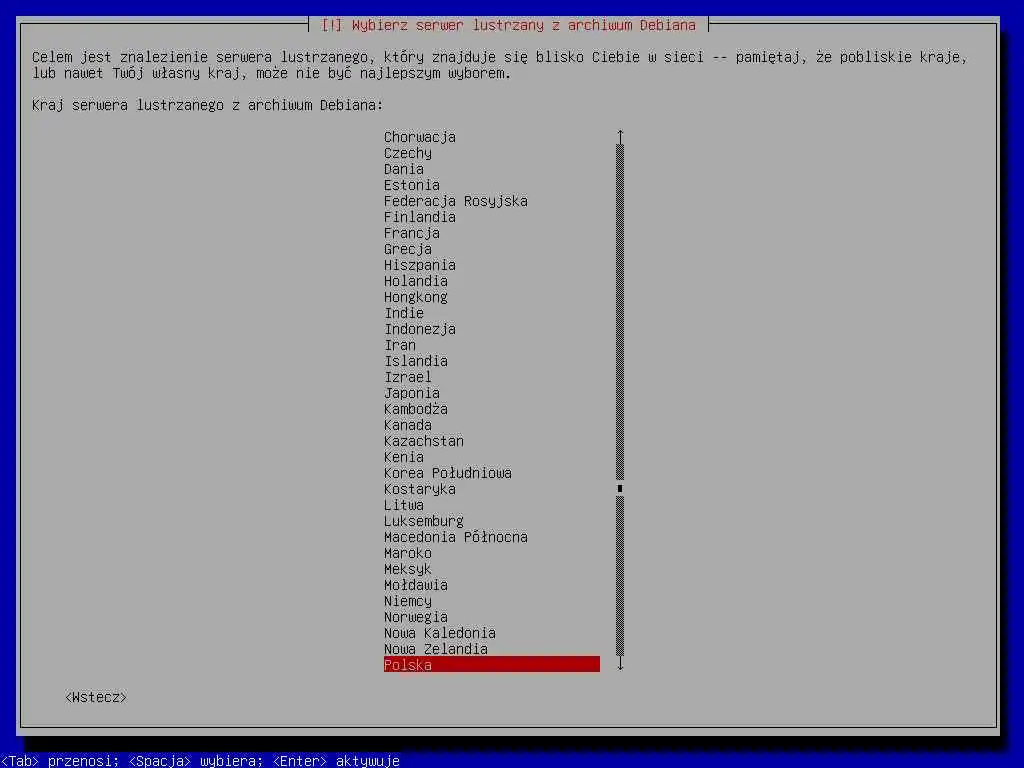1024x768 pixels.
Task: Choose Macedonia Północna from the list
Action: [x=455, y=537]
